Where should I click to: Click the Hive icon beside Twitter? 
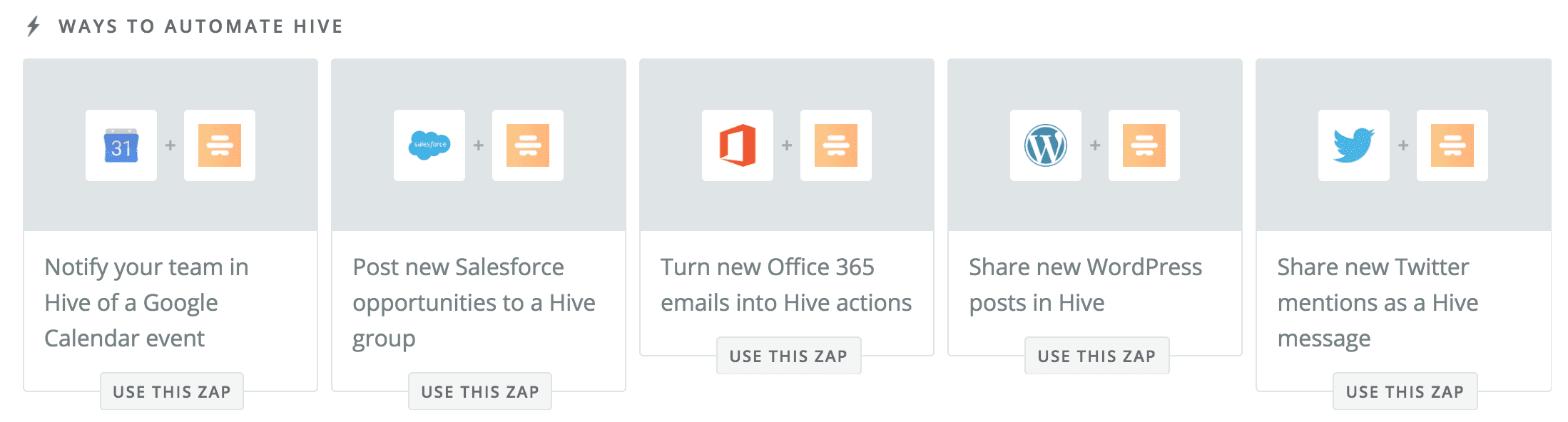coord(1452,145)
